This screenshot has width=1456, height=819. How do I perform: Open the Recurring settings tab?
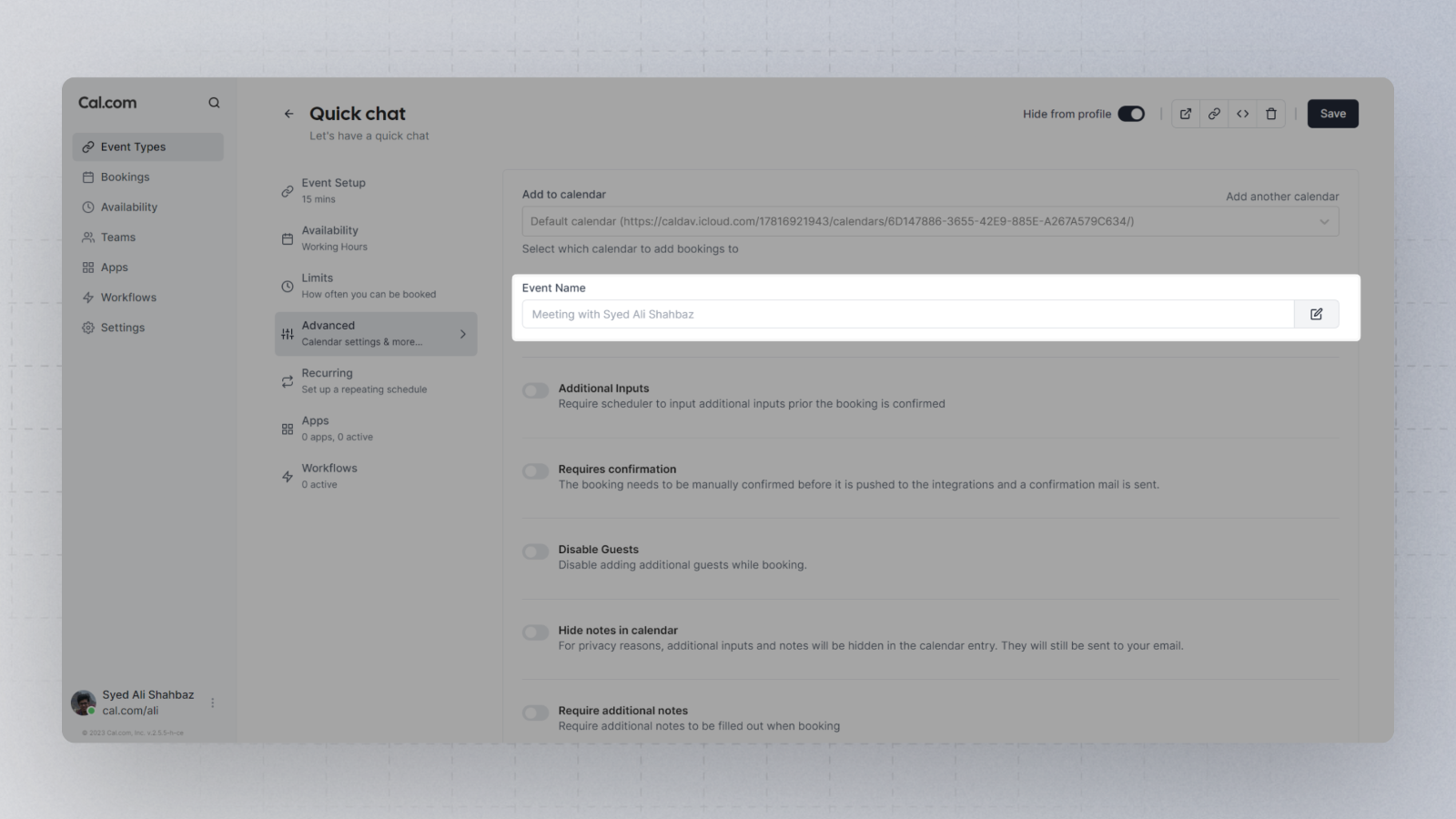point(376,381)
